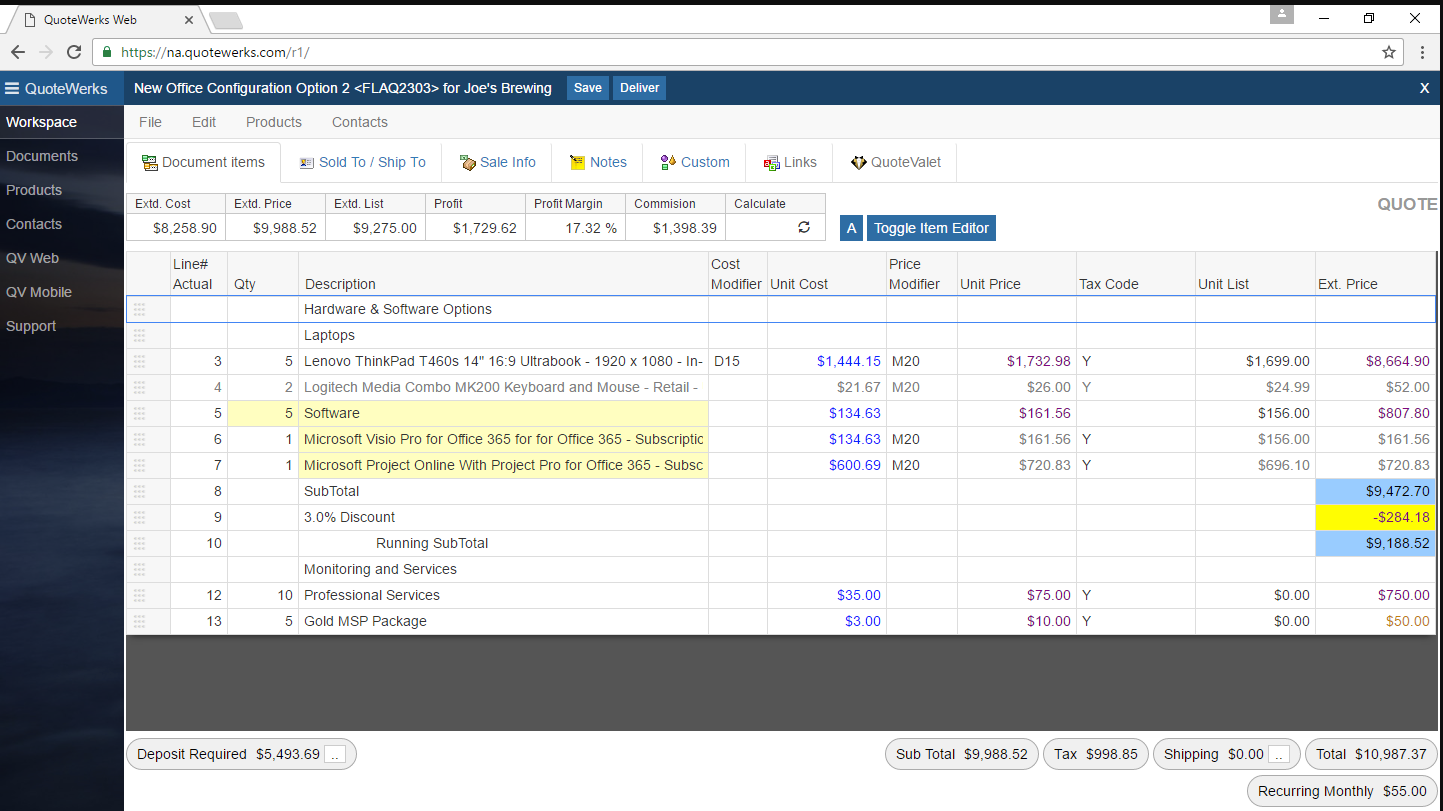Switch to the Notes tab
1443x811 pixels.
tap(598, 162)
